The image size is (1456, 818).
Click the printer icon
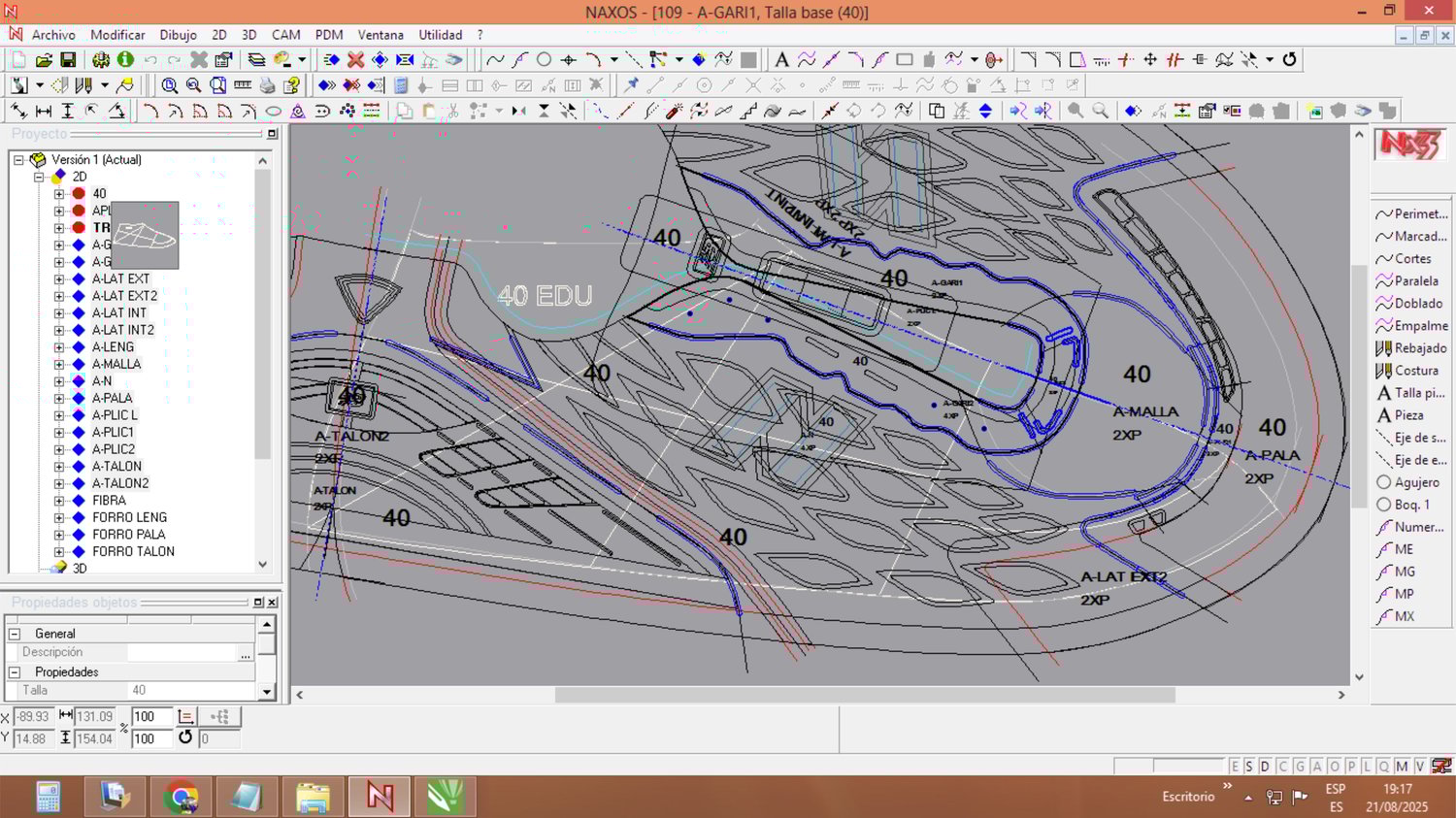pos(267,85)
